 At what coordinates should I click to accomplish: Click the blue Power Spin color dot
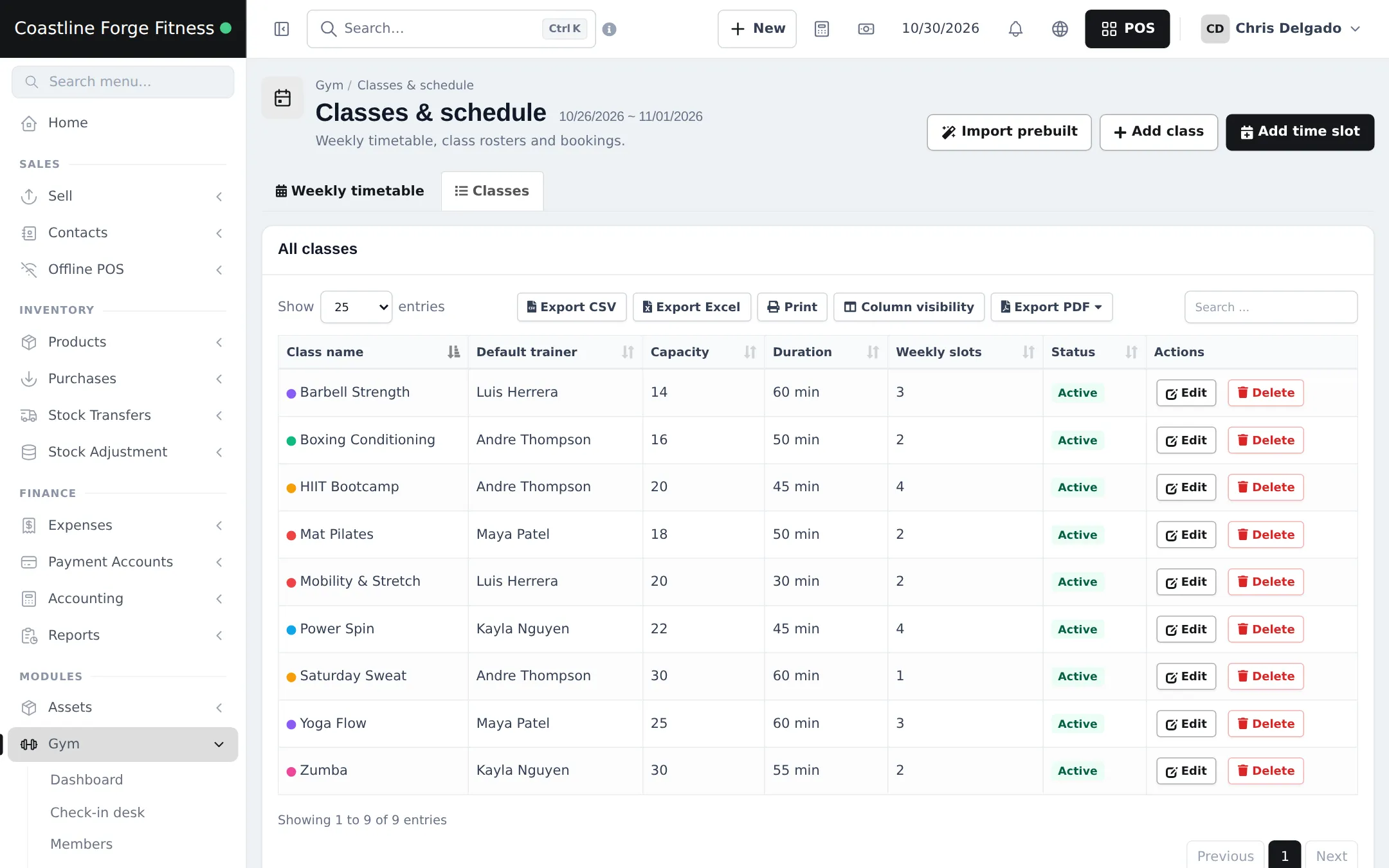pyautogui.click(x=291, y=629)
